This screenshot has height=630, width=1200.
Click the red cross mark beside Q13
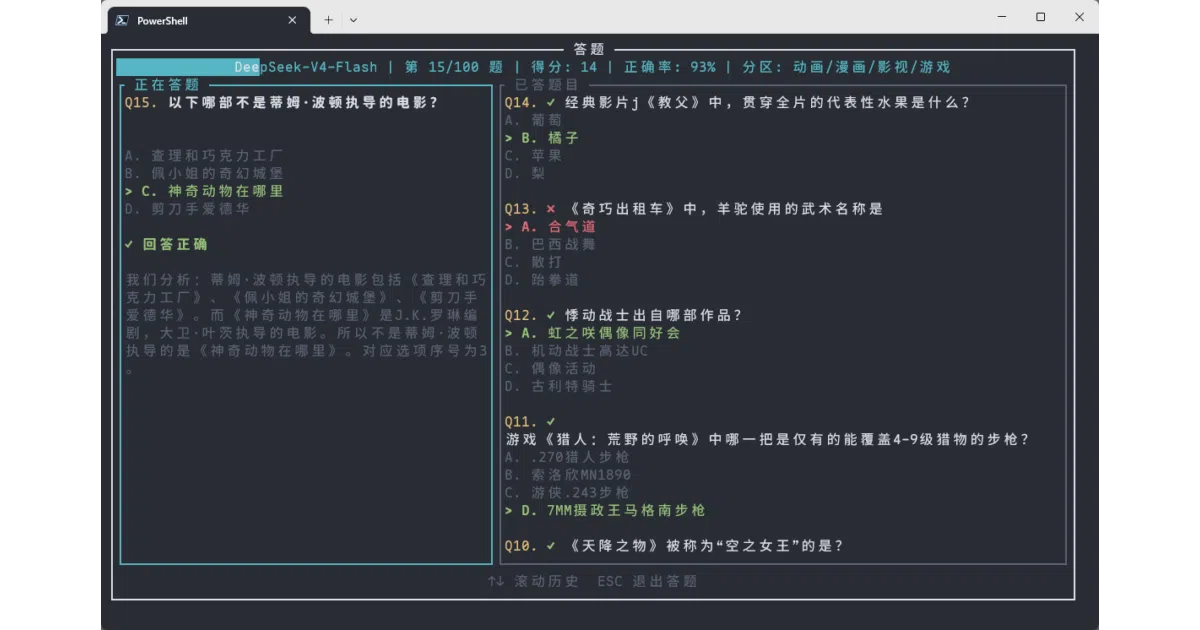(551, 209)
